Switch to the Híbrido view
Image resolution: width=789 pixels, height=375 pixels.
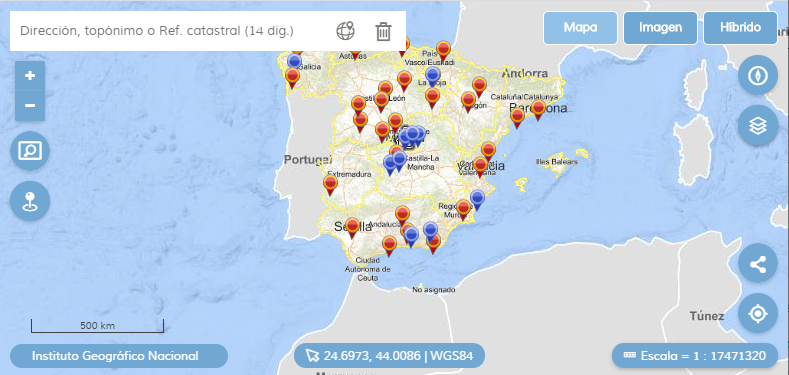click(x=740, y=28)
